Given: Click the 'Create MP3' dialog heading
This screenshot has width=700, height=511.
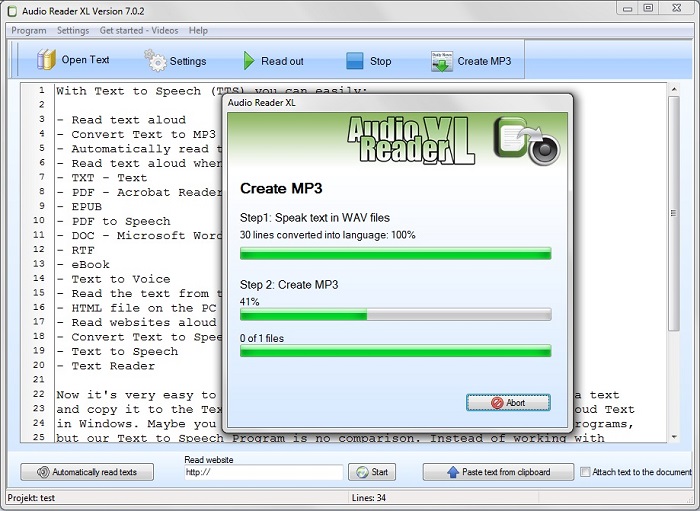Looking at the screenshot, I should 281,189.
